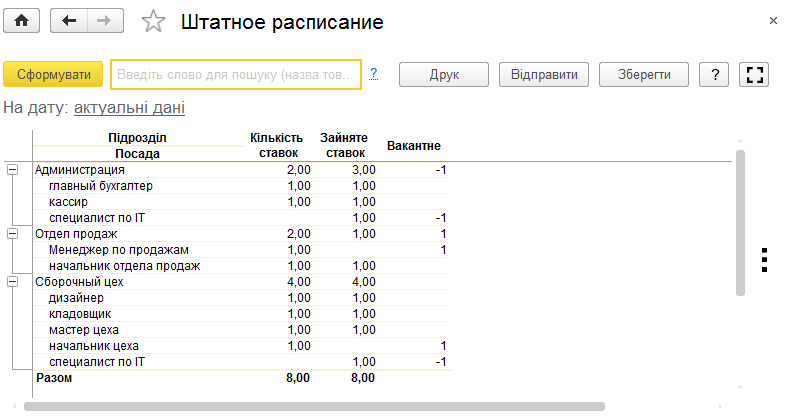Add to favorites with the star icon
The image size is (785, 419).
(153, 22)
